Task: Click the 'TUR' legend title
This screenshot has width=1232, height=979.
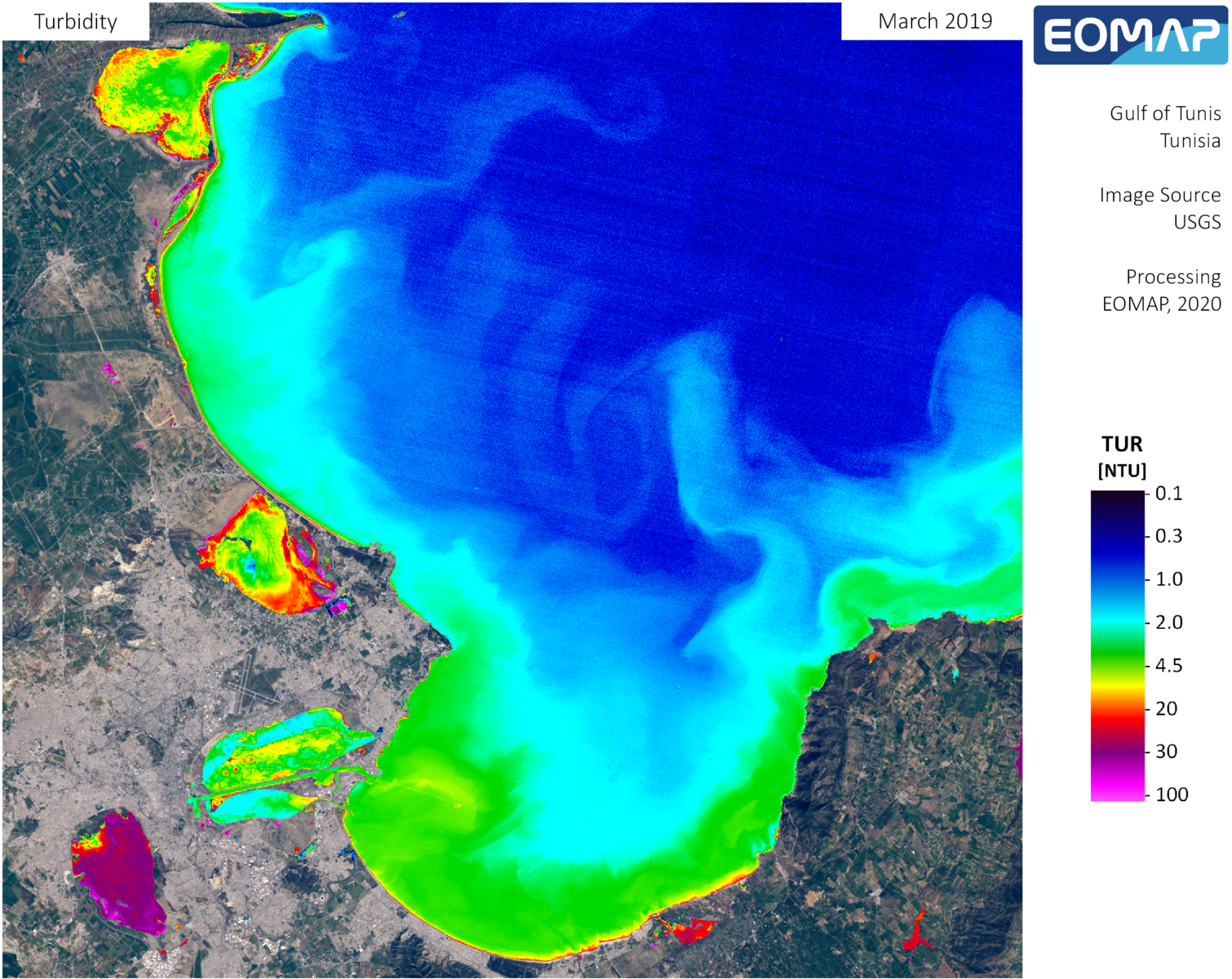Action: 1122,445
